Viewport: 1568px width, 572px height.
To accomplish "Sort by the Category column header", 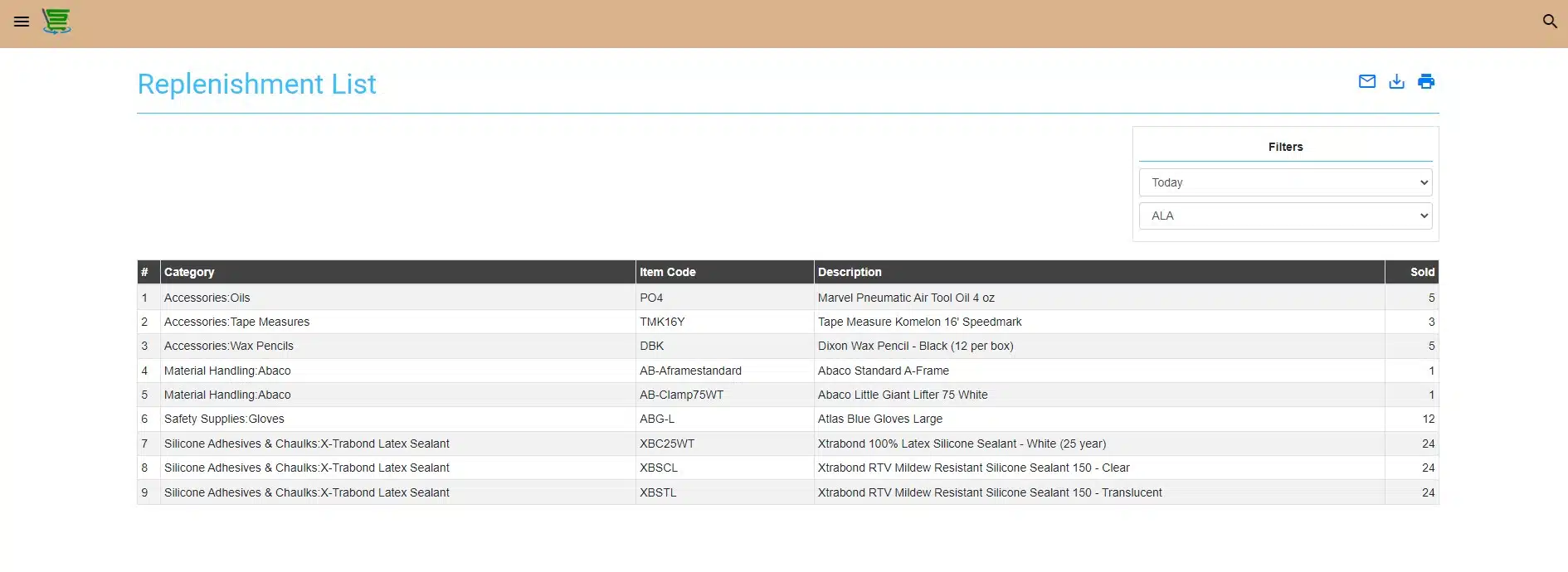I will (189, 272).
